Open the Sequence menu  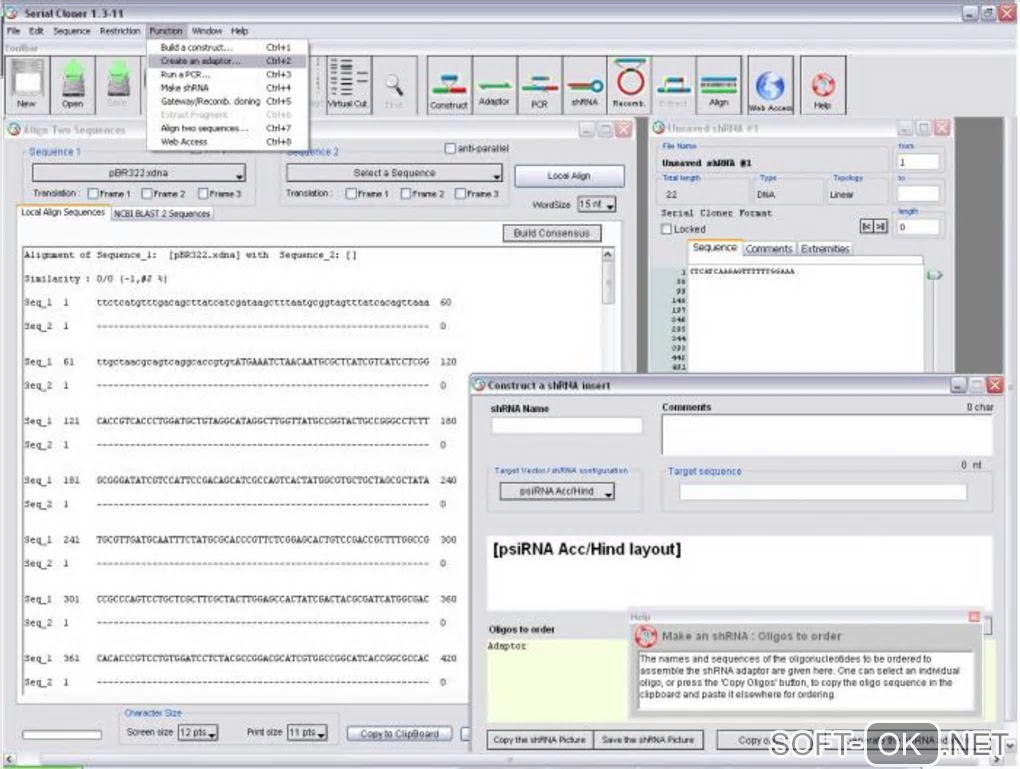[x=72, y=31]
